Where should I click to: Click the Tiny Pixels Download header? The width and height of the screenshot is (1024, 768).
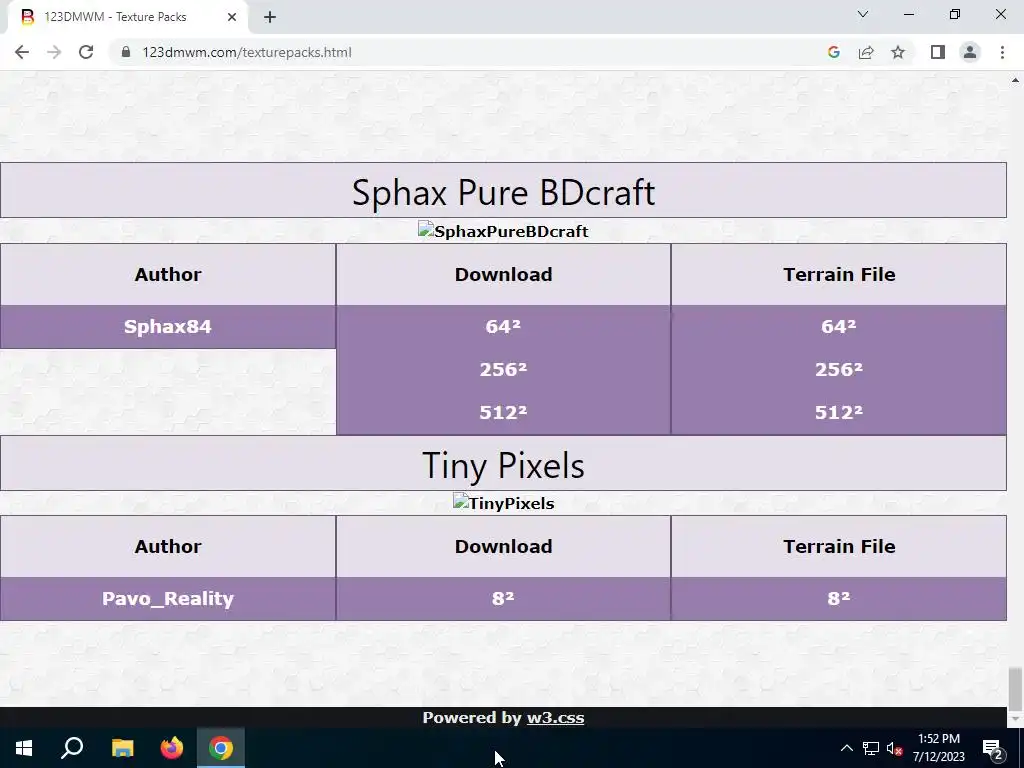(x=503, y=547)
